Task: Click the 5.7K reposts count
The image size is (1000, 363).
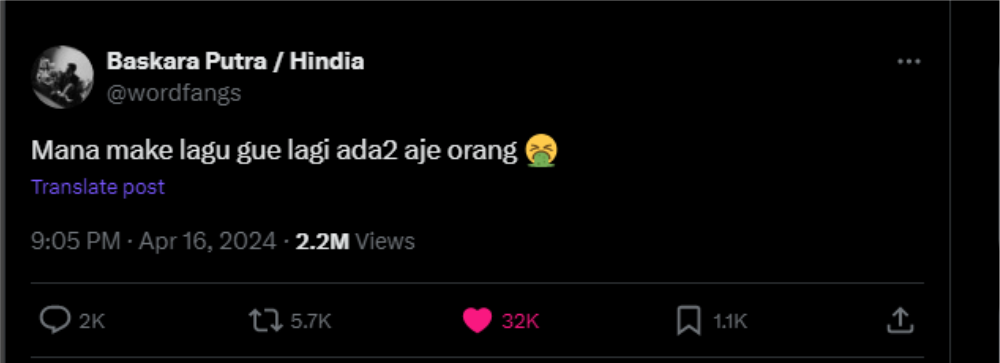Action: (311, 322)
